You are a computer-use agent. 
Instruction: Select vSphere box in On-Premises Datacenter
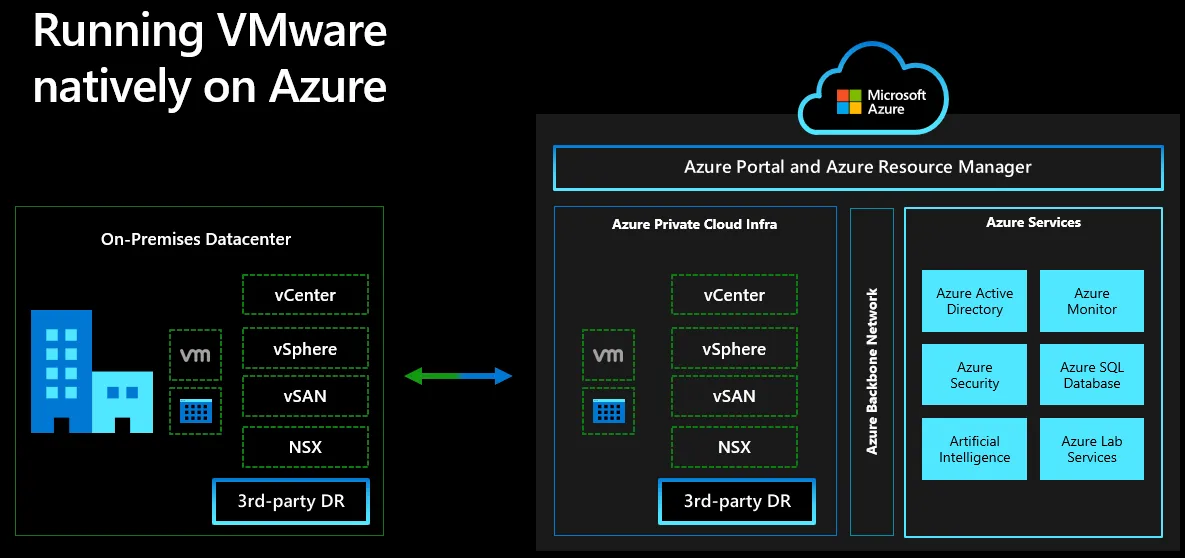pyautogui.click(x=305, y=349)
